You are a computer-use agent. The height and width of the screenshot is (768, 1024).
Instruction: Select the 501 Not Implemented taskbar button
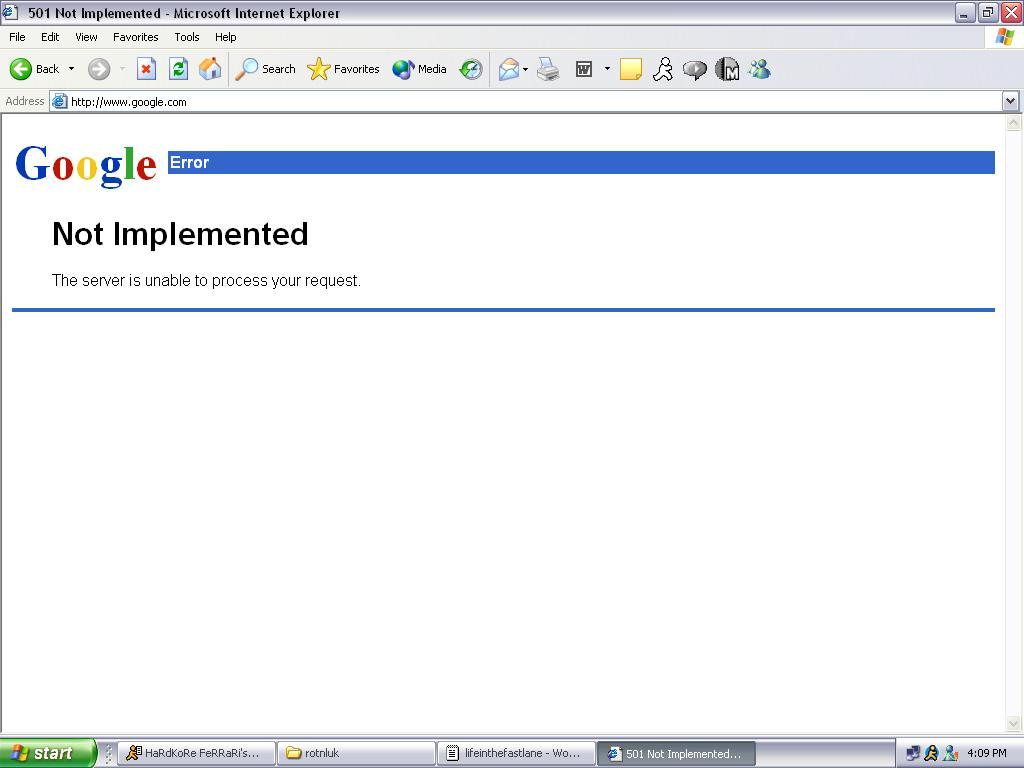tap(676, 753)
